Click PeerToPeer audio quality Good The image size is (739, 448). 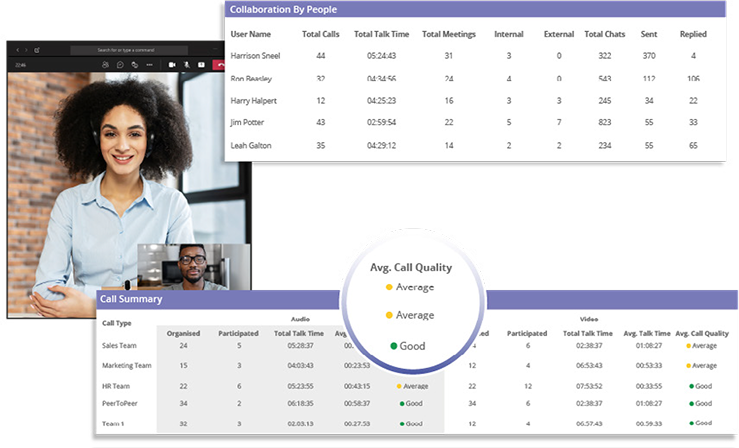[411, 403]
